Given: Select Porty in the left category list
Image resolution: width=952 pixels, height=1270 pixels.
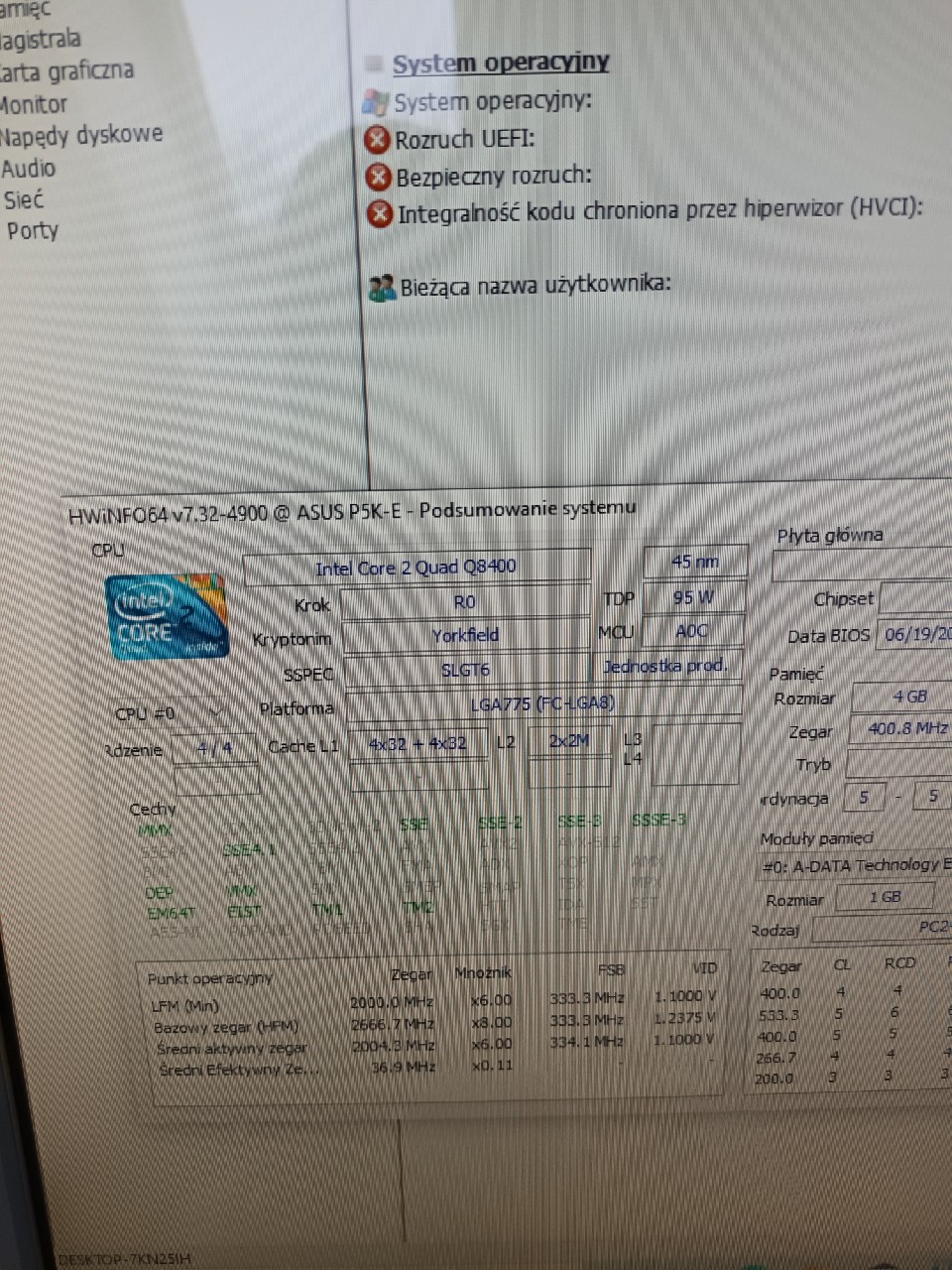Looking at the screenshot, I should click(33, 231).
